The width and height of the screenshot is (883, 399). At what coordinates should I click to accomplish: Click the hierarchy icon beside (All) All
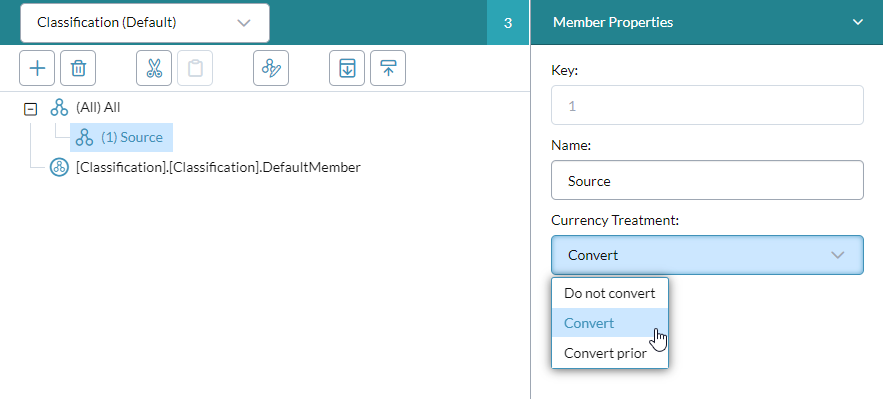click(x=59, y=107)
